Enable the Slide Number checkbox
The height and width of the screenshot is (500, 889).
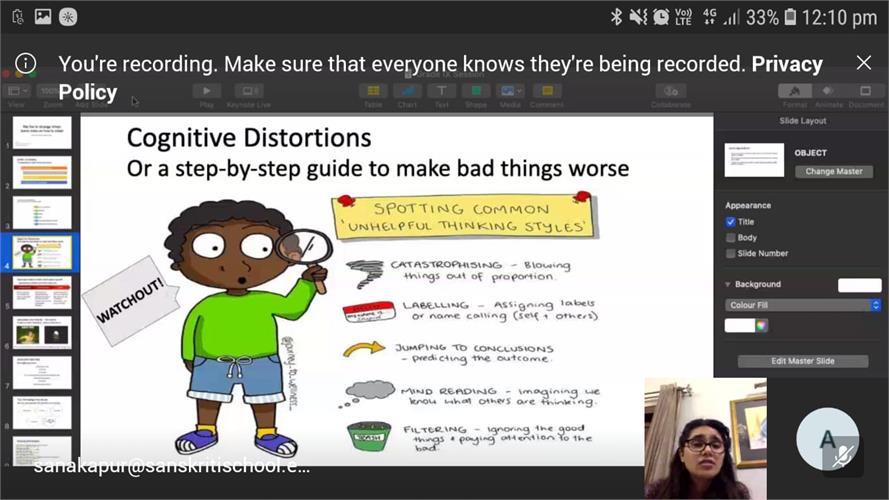tap(730, 253)
